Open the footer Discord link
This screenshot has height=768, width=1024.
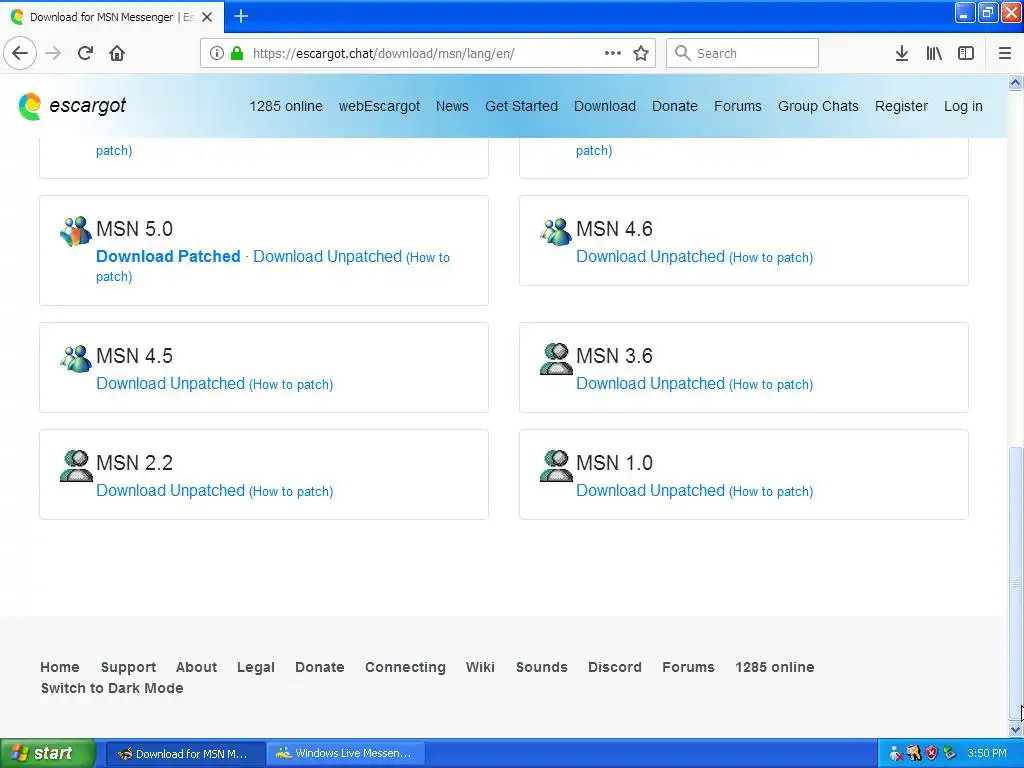click(615, 667)
